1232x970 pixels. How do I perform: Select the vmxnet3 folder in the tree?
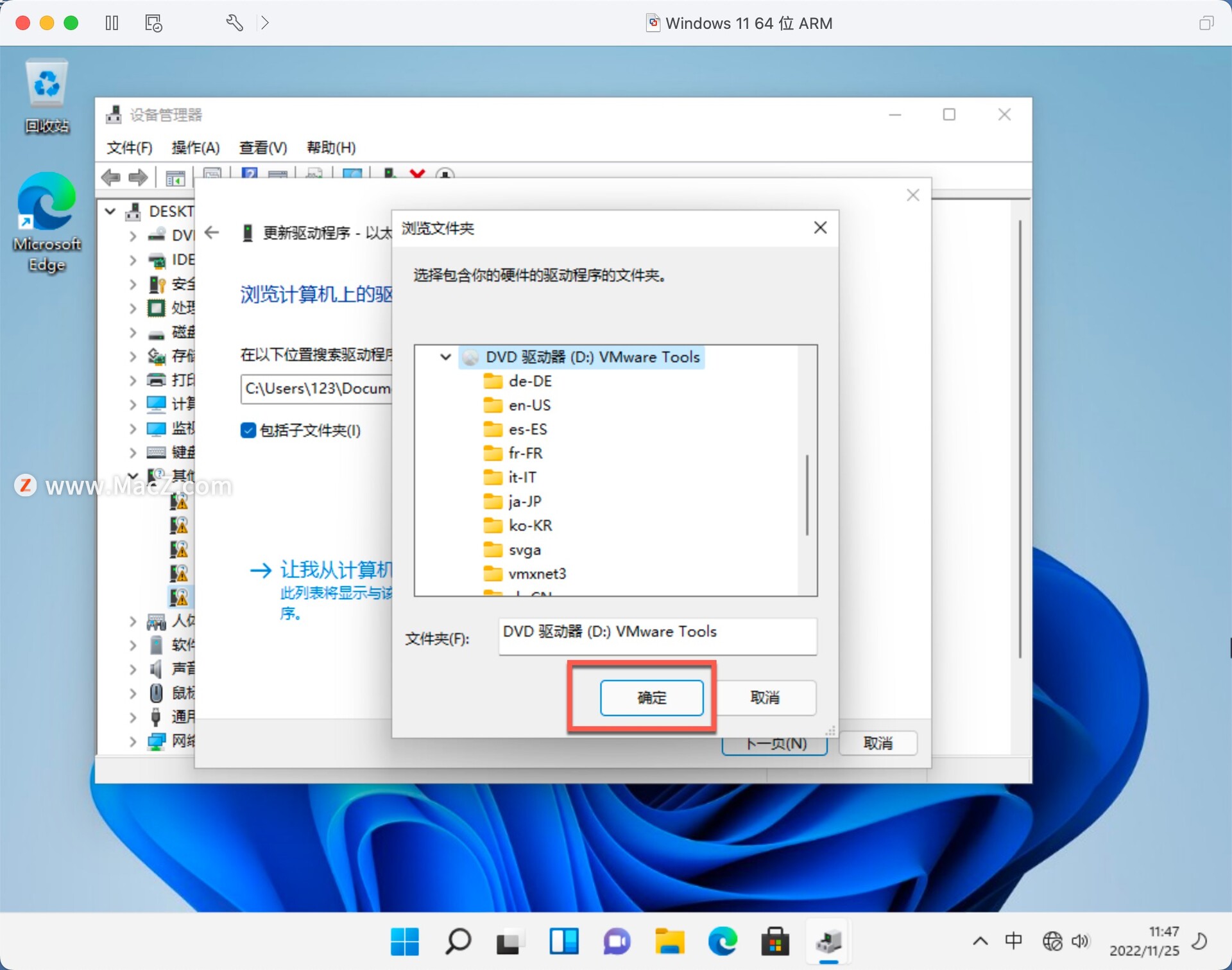click(536, 573)
